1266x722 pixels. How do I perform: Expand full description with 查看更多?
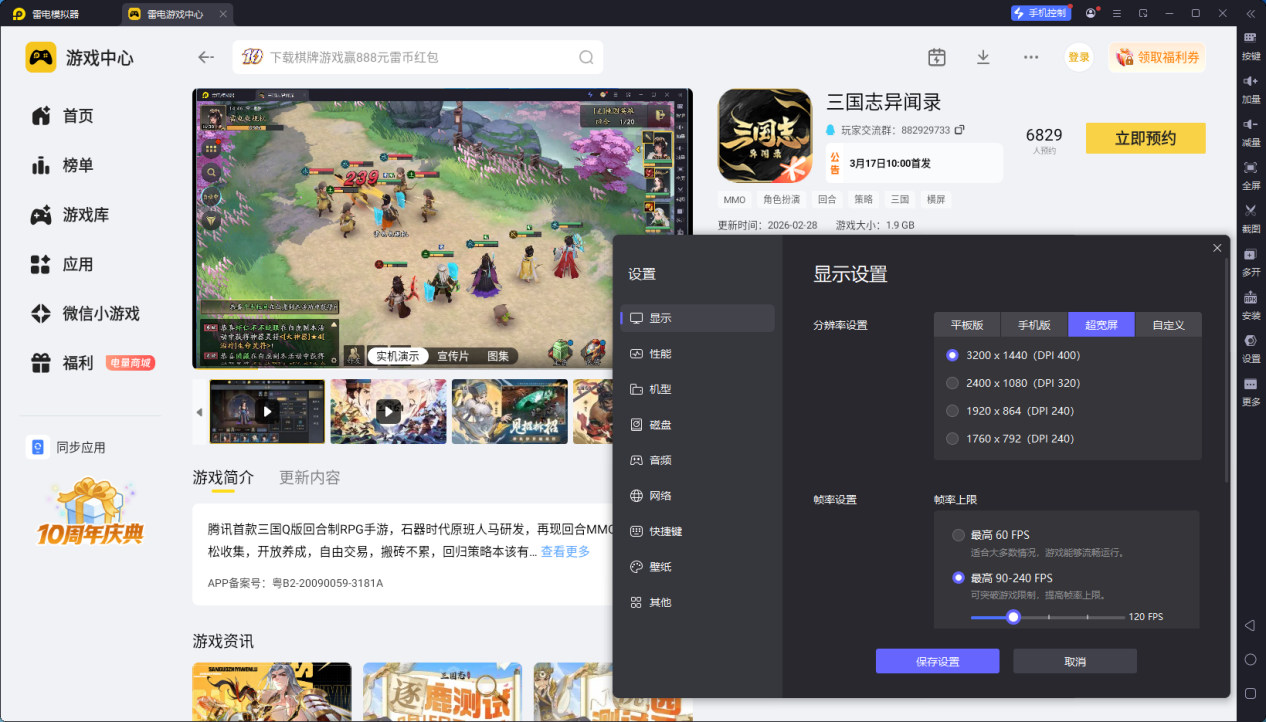point(565,552)
